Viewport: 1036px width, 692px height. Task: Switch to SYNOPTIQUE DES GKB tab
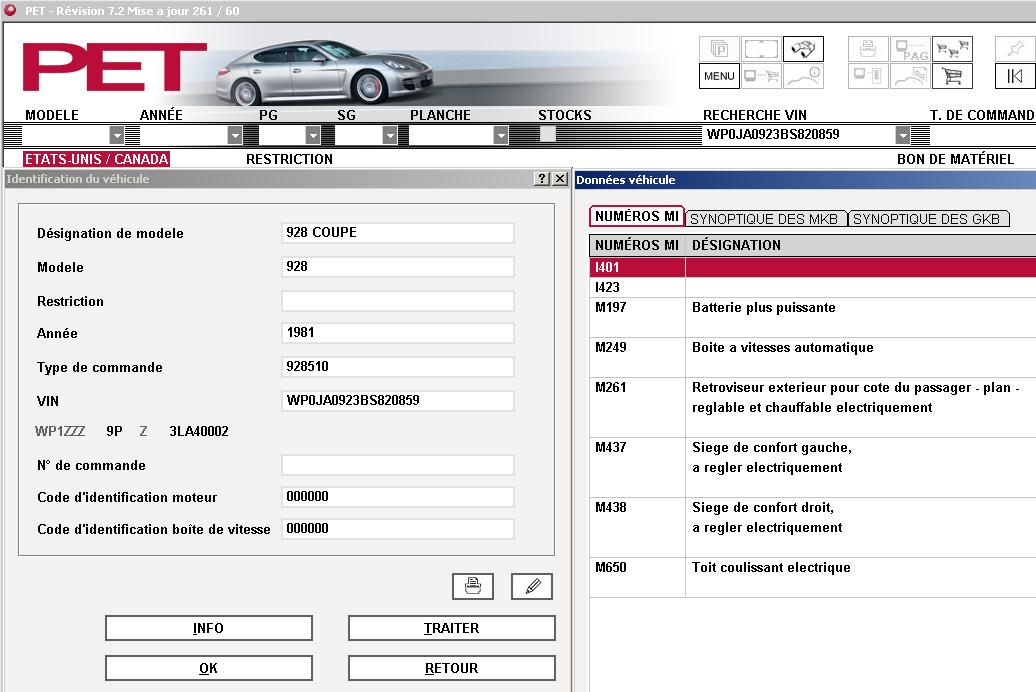pyautogui.click(x=927, y=219)
